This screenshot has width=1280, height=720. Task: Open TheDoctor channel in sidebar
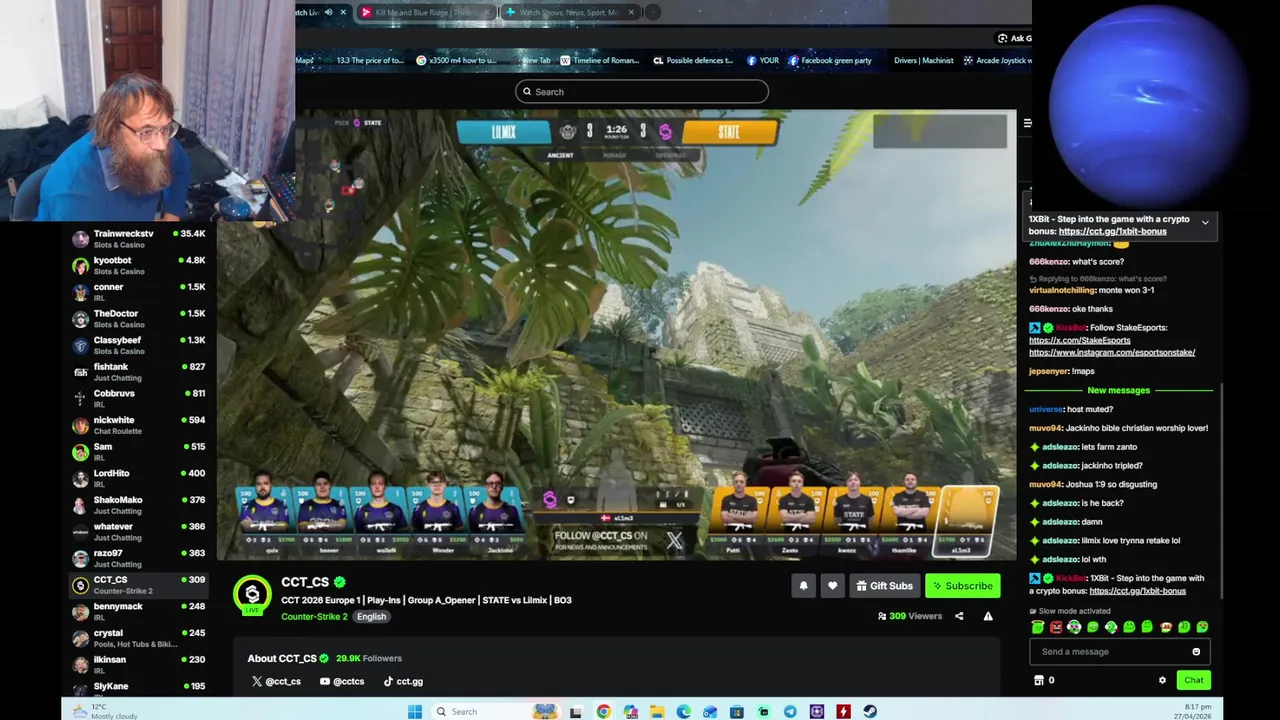(x=138, y=319)
